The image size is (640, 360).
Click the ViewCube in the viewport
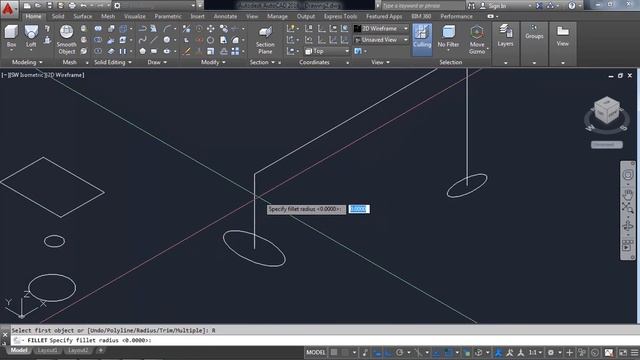point(607,110)
